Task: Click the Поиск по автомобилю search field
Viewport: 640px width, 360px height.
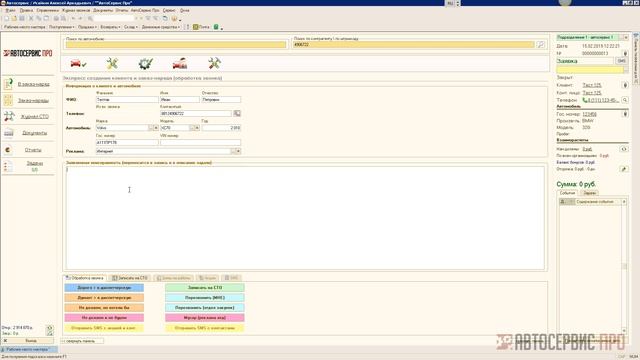Action: (176, 44)
